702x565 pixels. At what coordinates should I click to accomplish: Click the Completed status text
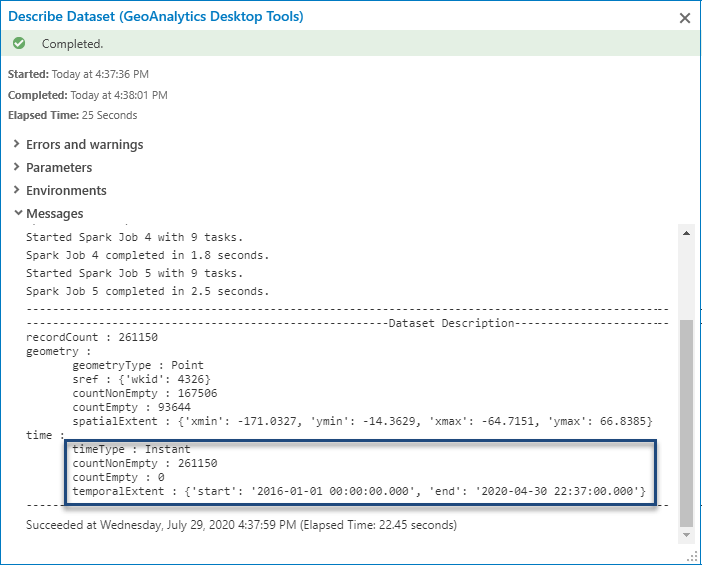pyautogui.click(x=73, y=44)
